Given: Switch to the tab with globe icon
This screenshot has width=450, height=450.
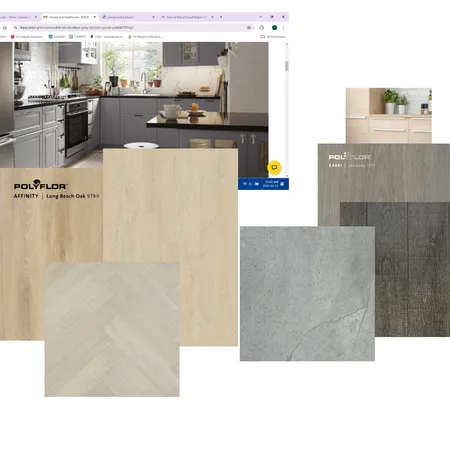Looking at the screenshot, I should [128, 17].
